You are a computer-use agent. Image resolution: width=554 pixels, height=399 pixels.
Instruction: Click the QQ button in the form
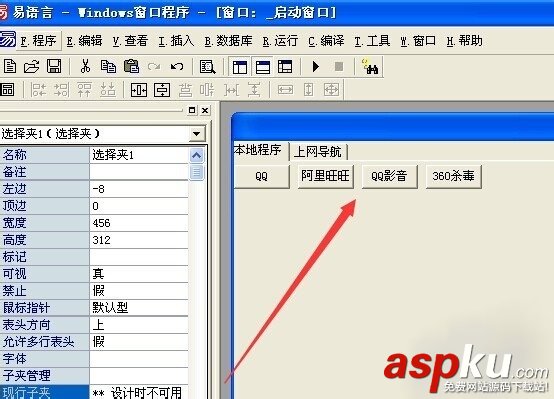[261, 176]
